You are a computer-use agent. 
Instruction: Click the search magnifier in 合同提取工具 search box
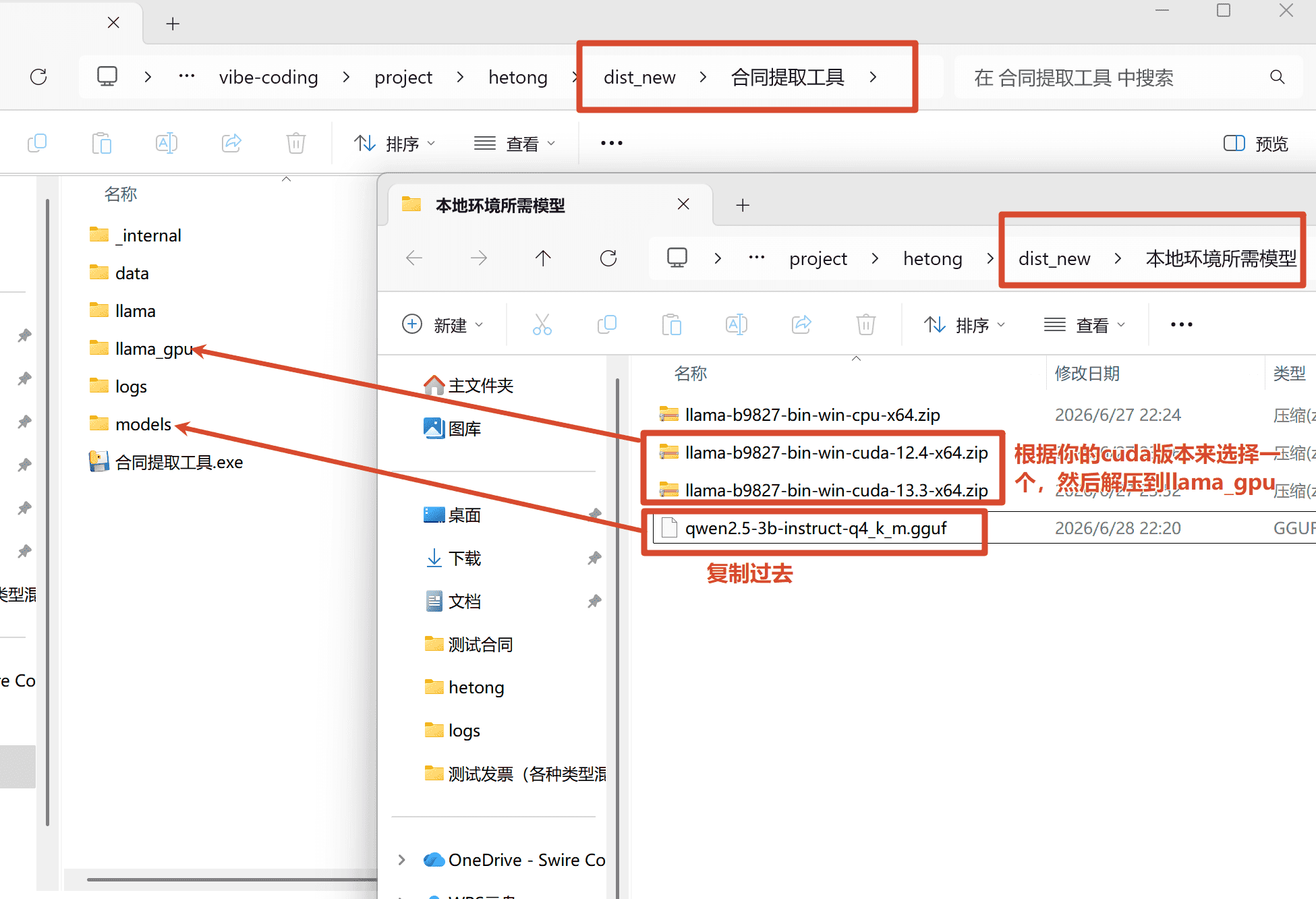pos(1277,77)
